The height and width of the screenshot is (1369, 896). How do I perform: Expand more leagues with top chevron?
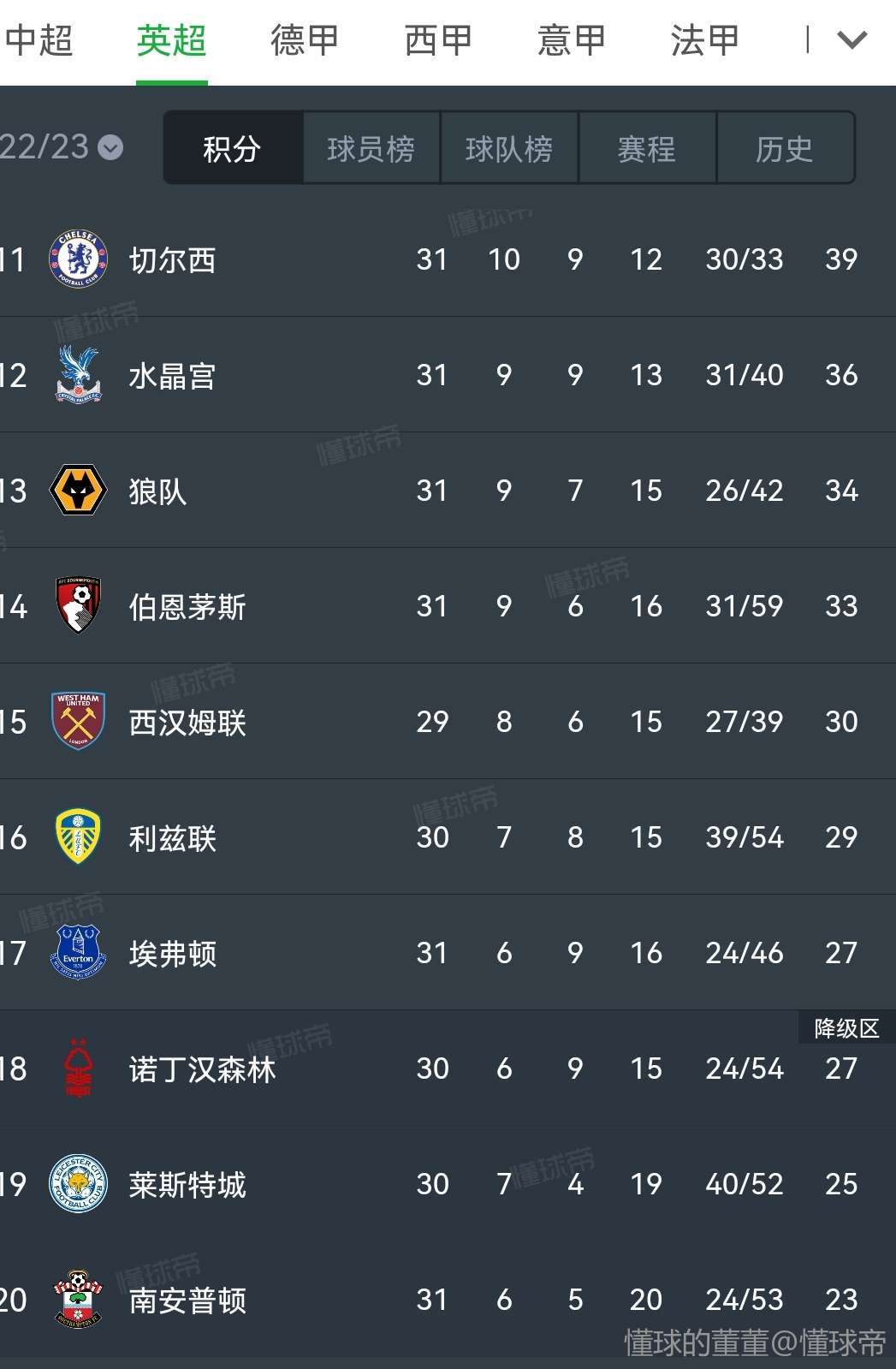(x=851, y=39)
